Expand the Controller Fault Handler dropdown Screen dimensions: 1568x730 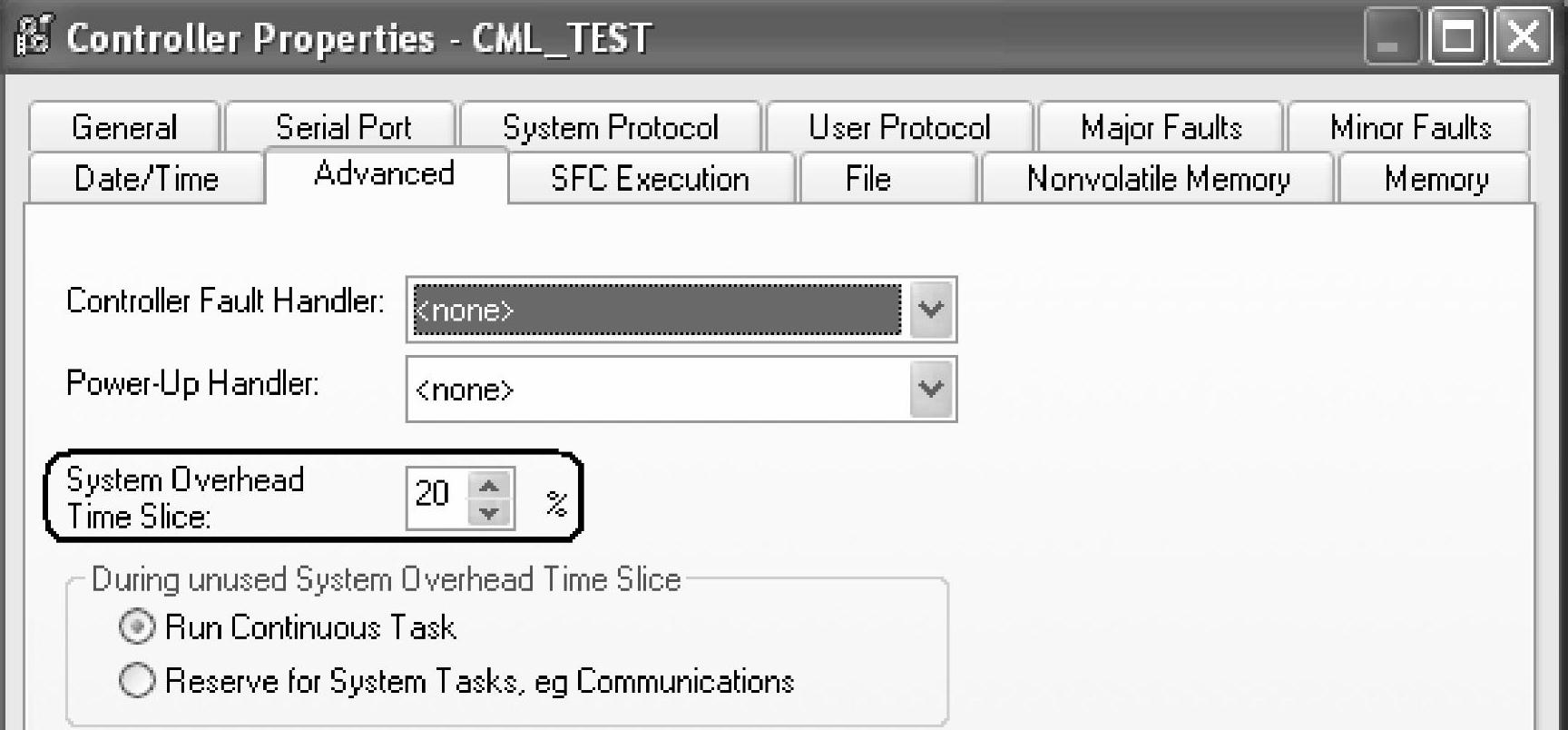pyautogui.click(x=931, y=310)
